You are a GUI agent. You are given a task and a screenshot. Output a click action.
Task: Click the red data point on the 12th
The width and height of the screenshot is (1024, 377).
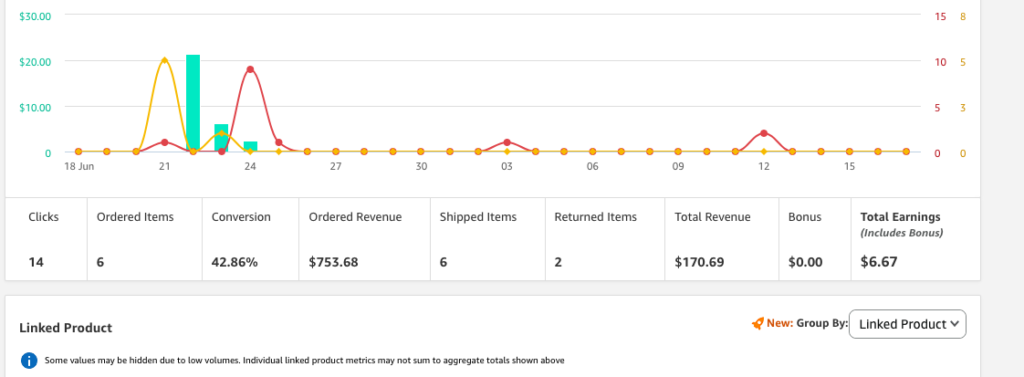pyautogui.click(x=763, y=133)
